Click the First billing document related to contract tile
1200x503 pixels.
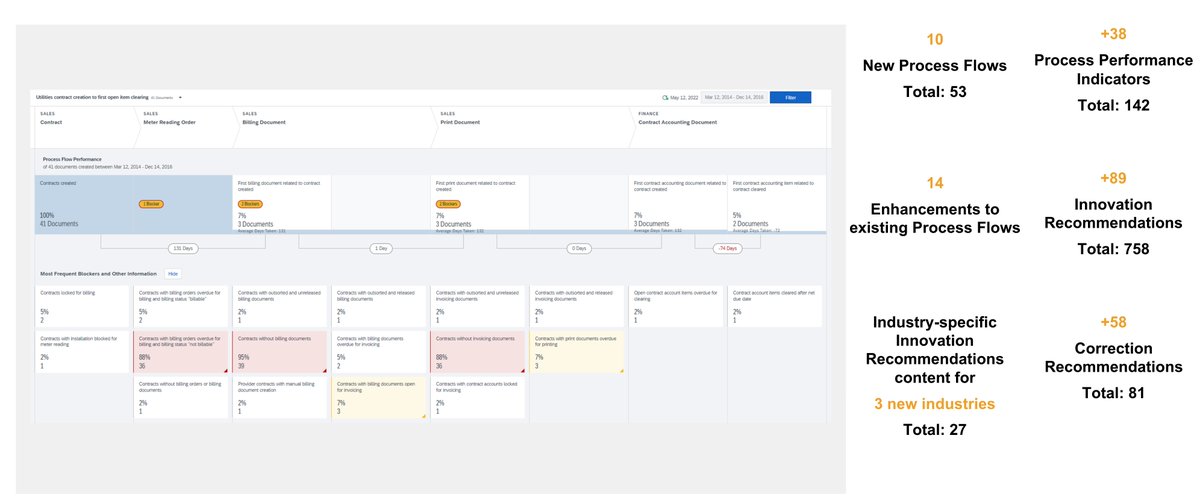[282, 204]
